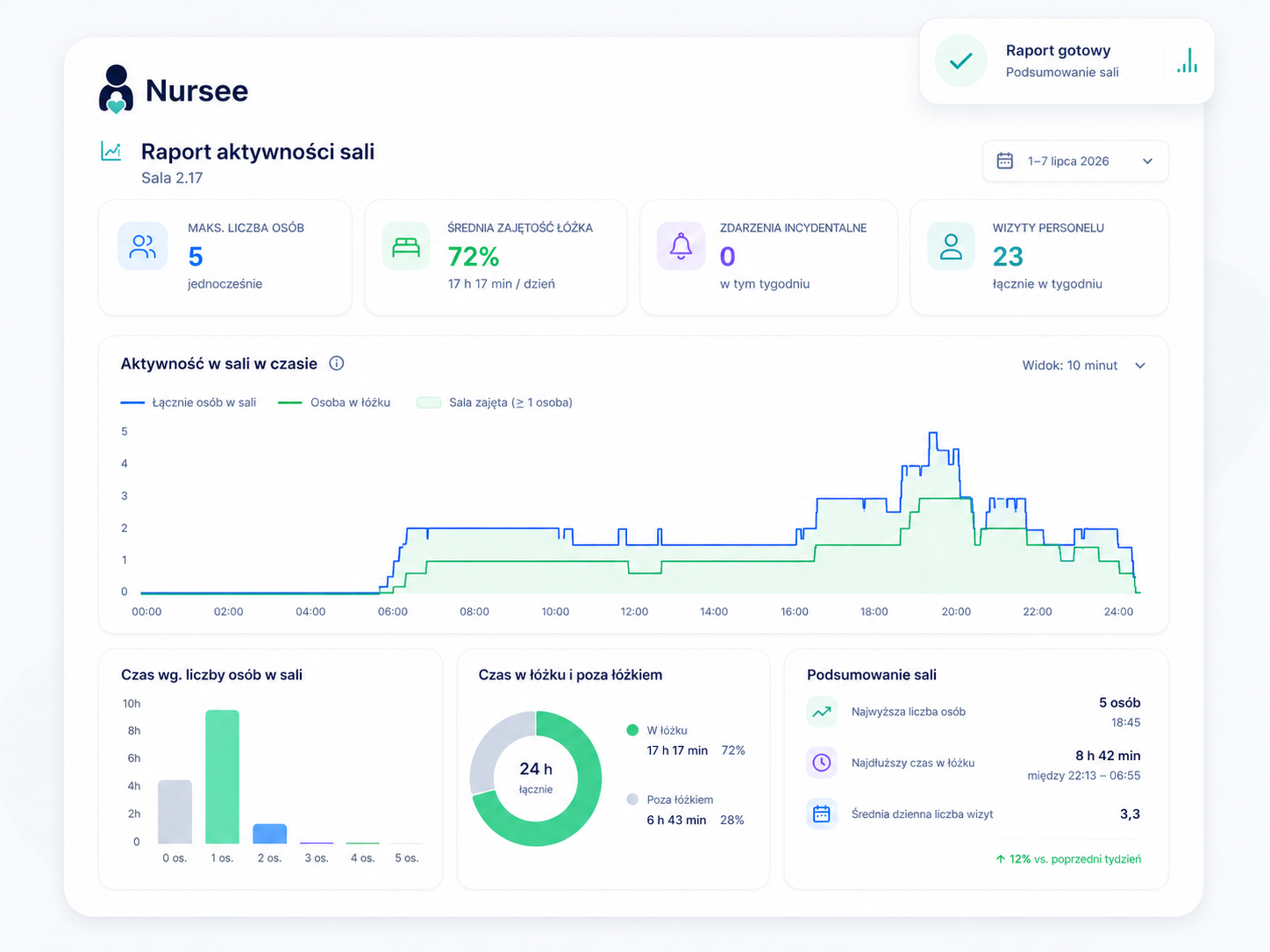Click the 17 h 17 min / dzień text
The width and height of the screenshot is (1270, 952).
click(502, 284)
